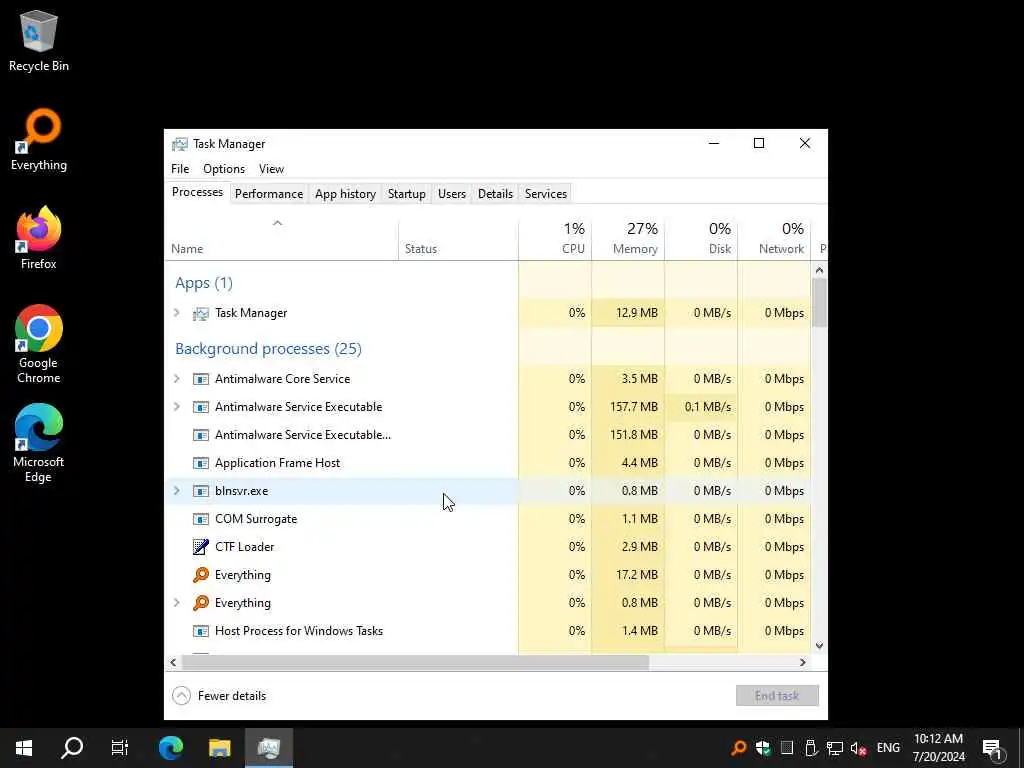Switch to the Users tab
The height and width of the screenshot is (768, 1024).
coord(452,194)
